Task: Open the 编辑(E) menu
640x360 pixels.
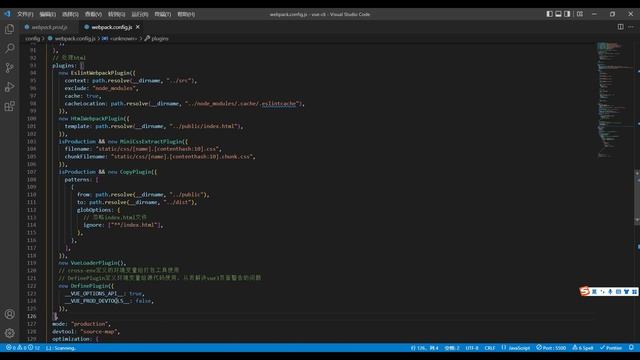Action: 48,14
